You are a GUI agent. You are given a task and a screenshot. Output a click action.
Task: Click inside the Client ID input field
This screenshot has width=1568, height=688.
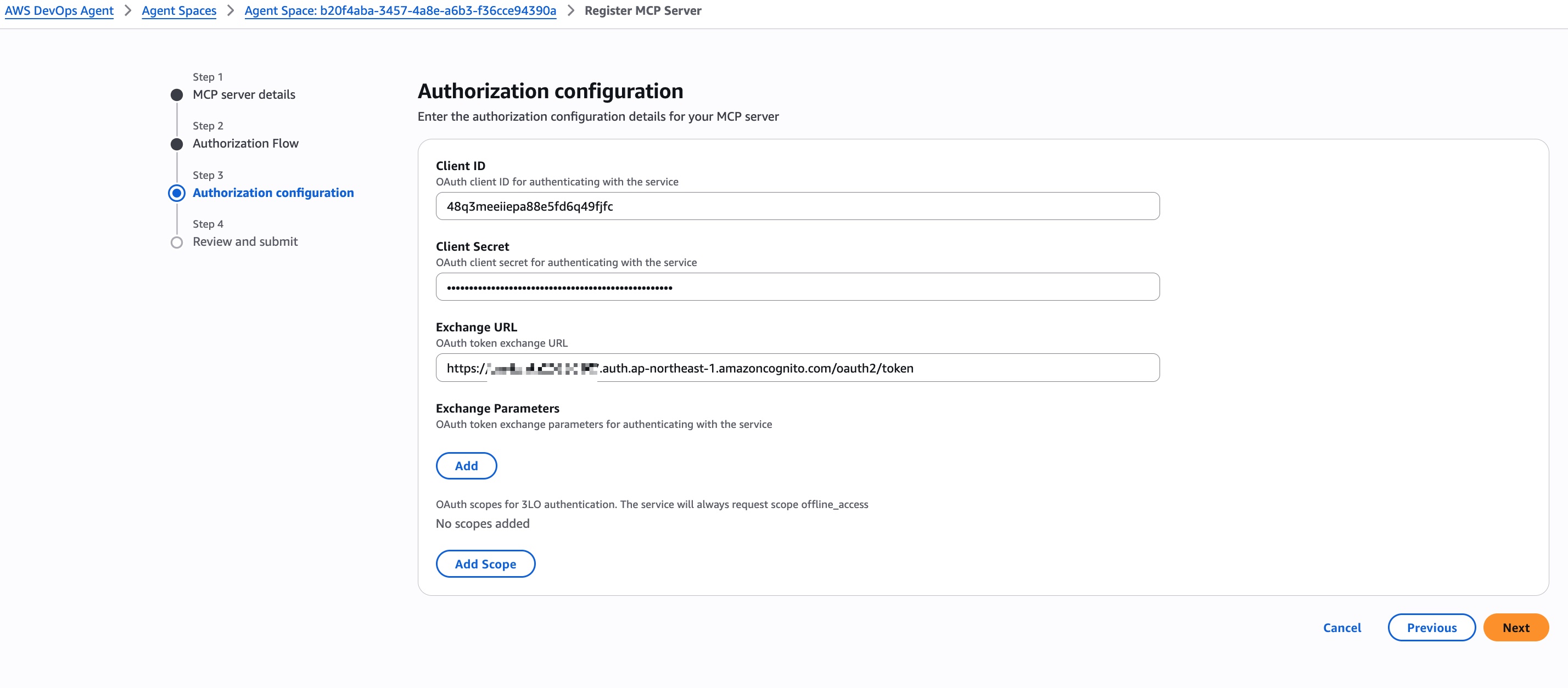point(797,206)
